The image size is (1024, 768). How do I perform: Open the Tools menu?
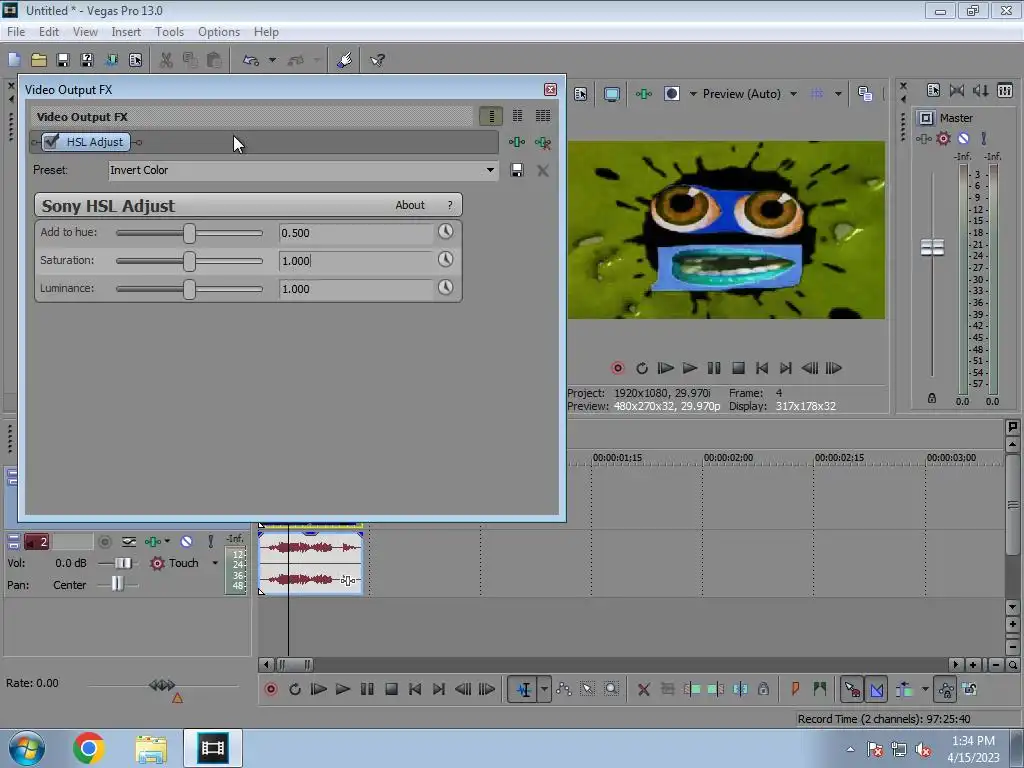pos(169,32)
